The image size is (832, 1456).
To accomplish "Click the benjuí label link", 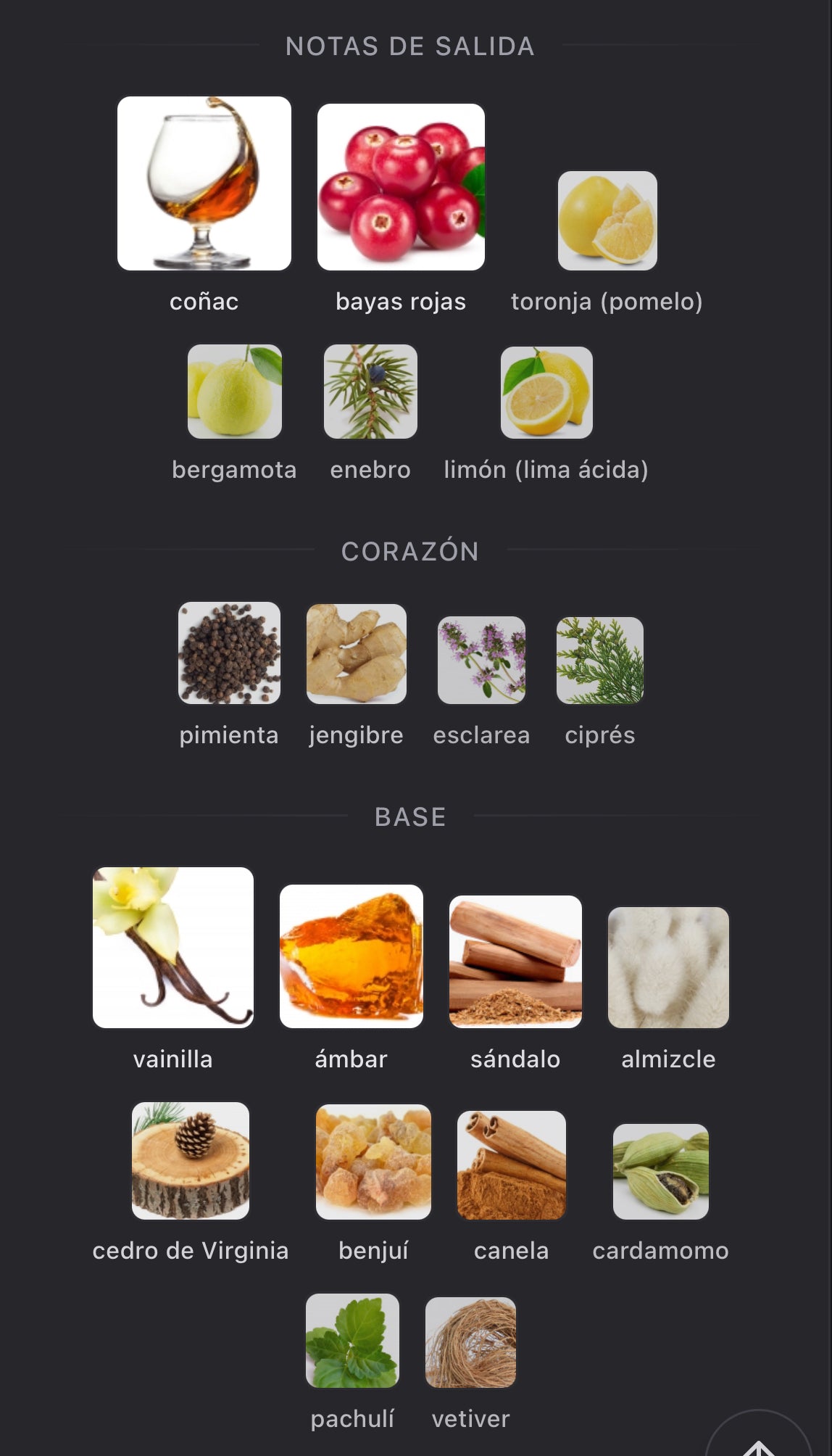I will click(x=374, y=1251).
